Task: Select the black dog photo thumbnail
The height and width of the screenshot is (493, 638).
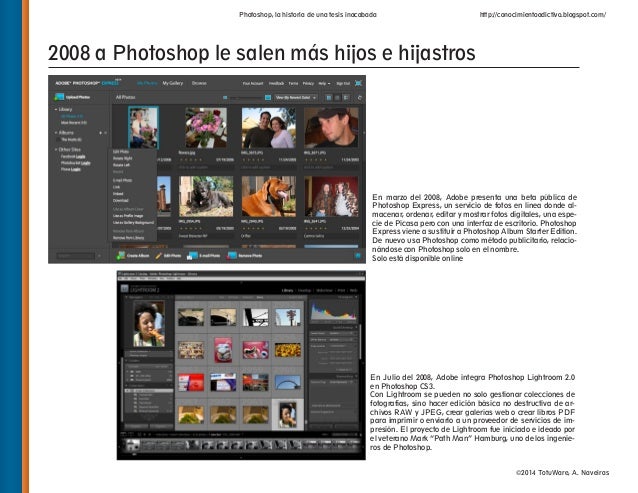Action: (206, 196)
